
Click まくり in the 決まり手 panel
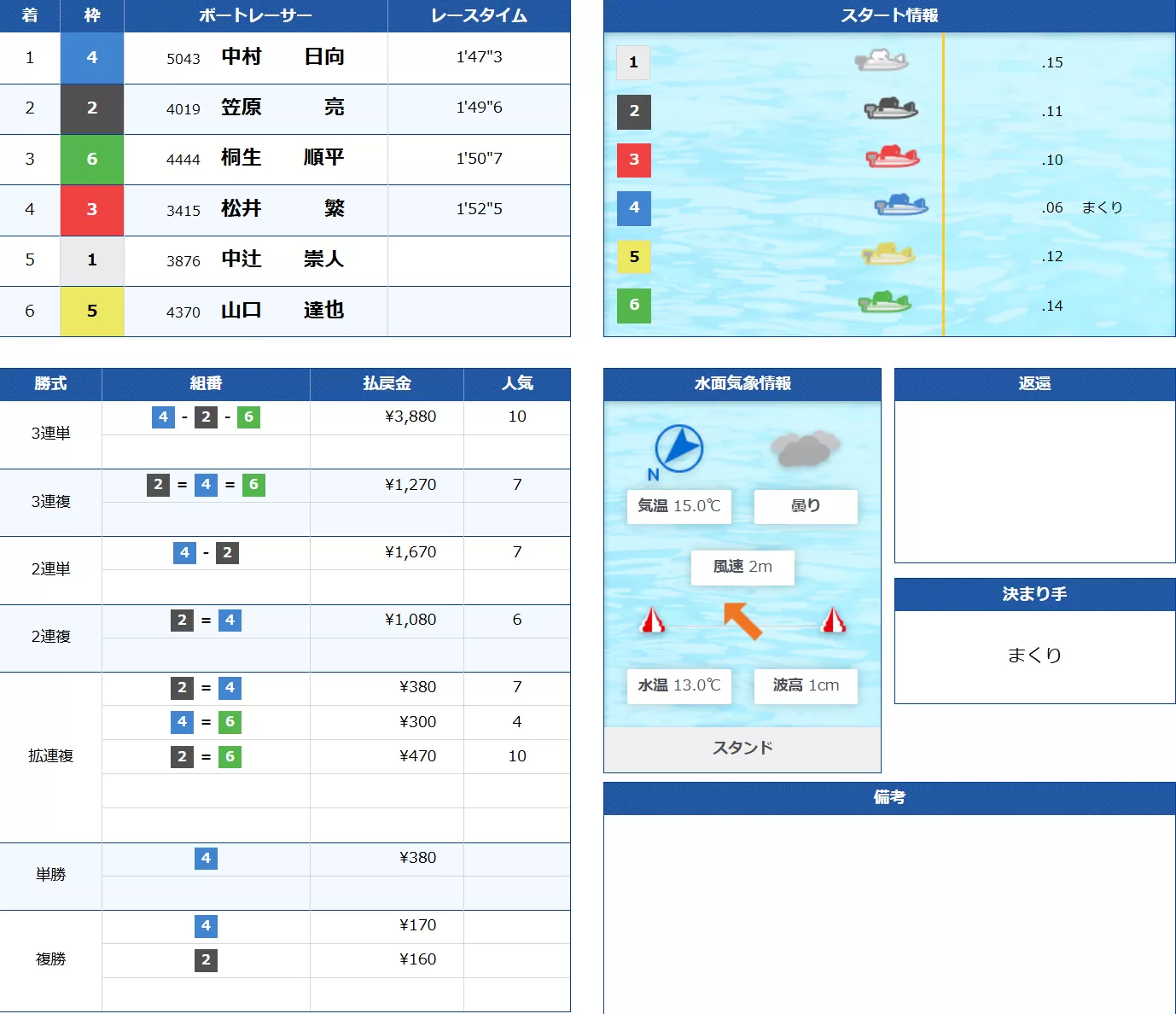coord(1033,656)
